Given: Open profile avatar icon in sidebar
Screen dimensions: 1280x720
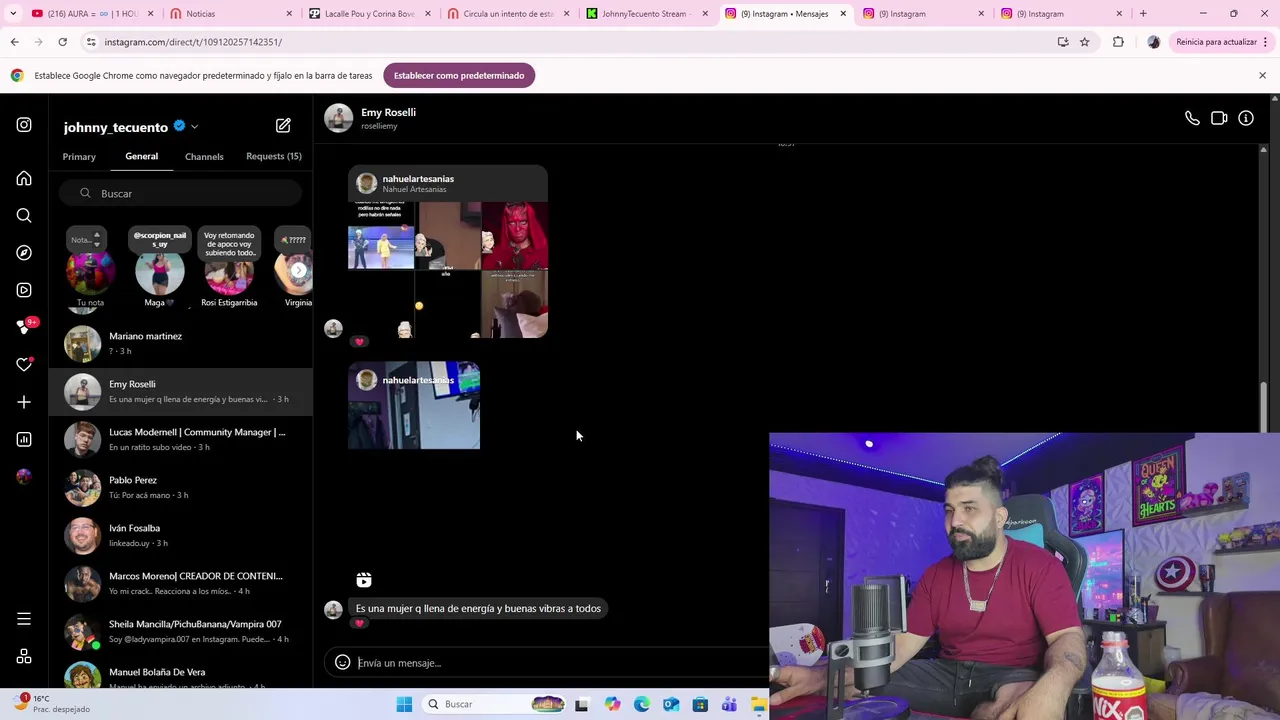Looking at the screenshot, I should (24, 476).
